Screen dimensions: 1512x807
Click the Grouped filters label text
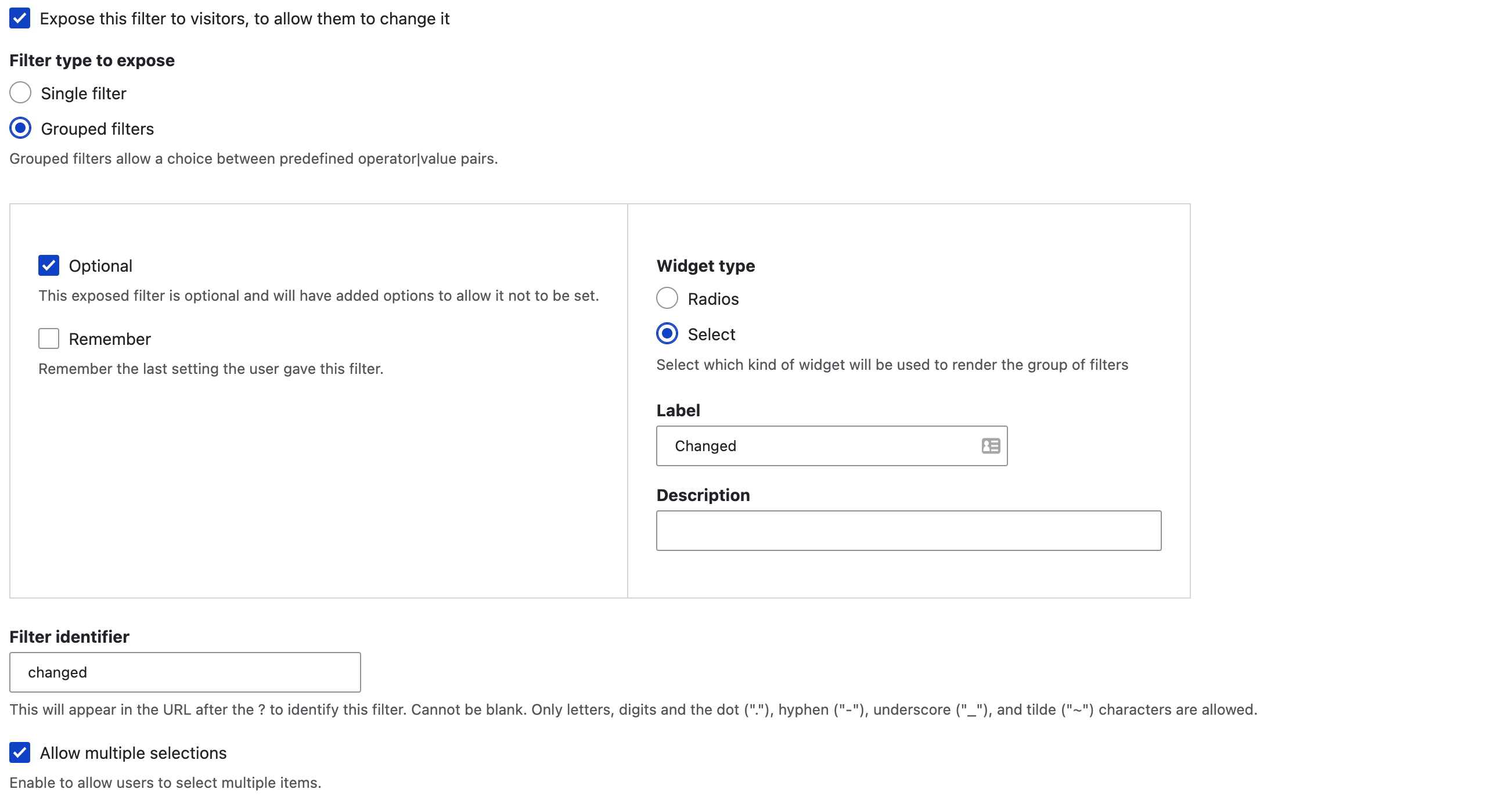point(98,128)
